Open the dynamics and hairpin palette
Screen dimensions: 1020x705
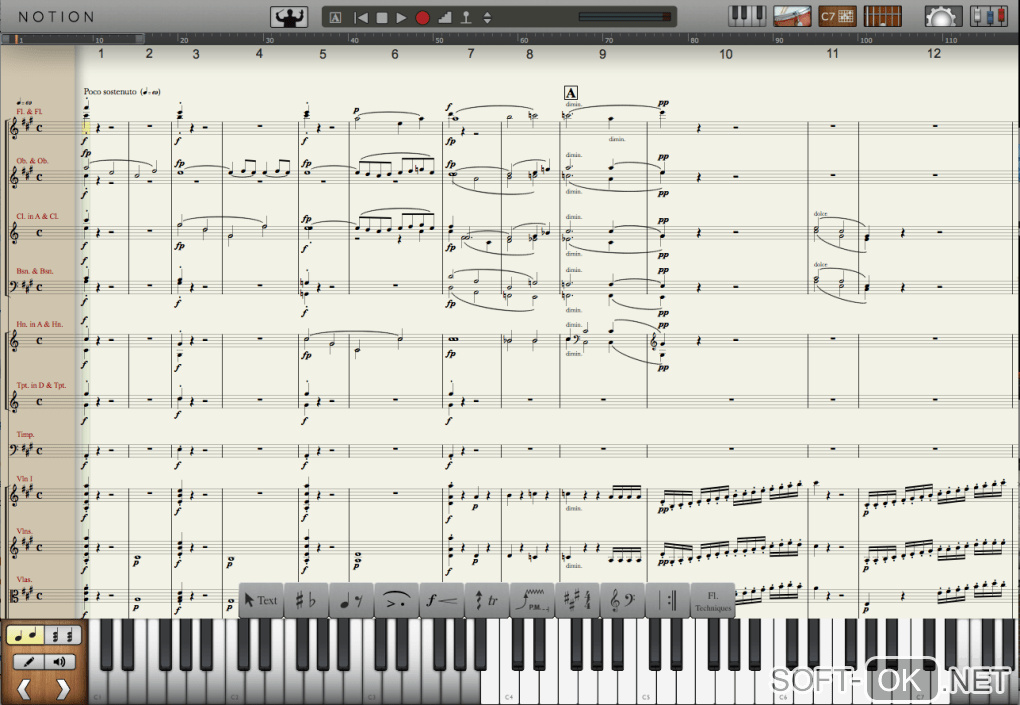pos(442,600)
